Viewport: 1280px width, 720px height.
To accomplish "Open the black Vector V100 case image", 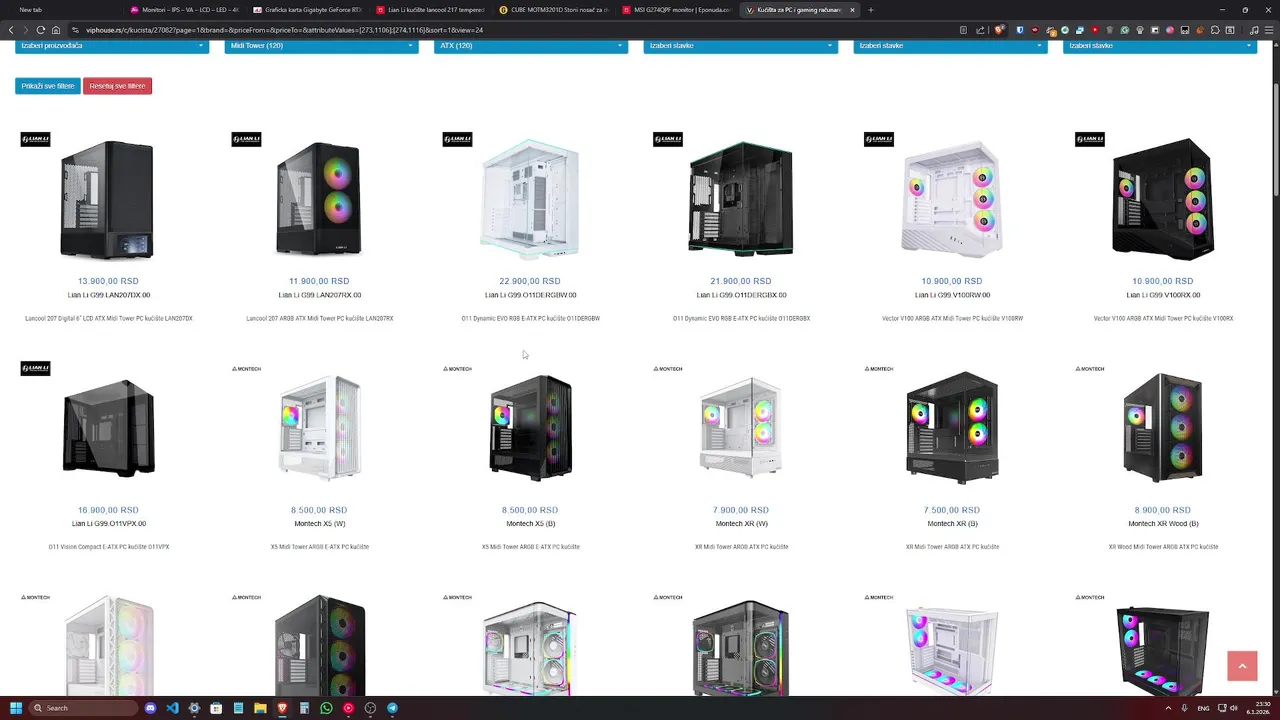I will [x=1163, y=200].
